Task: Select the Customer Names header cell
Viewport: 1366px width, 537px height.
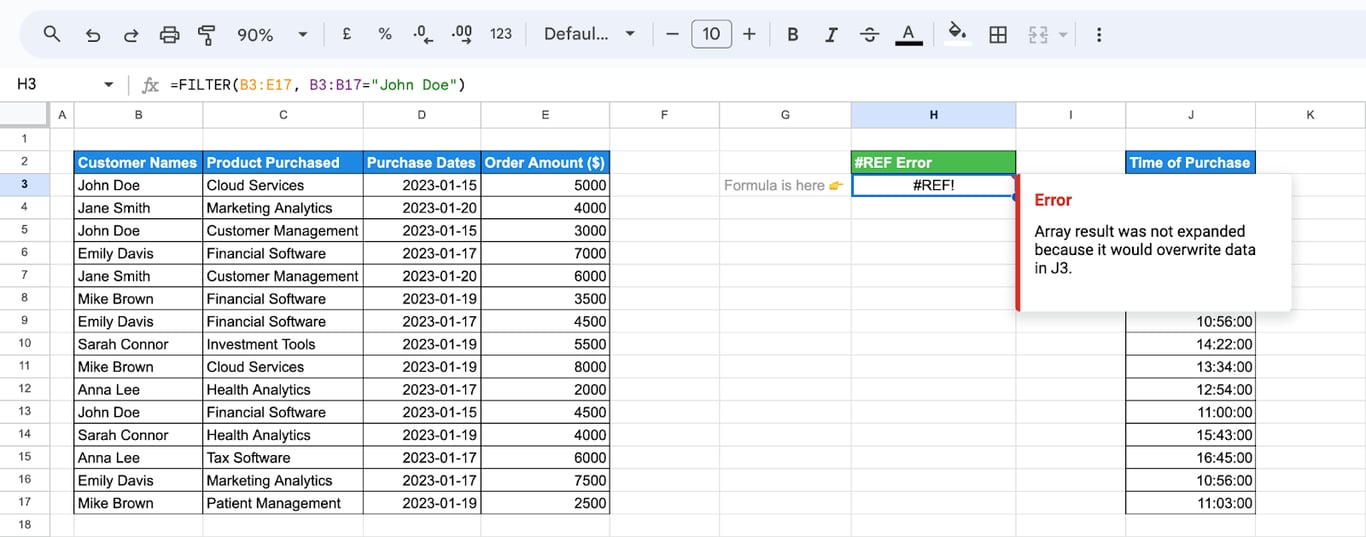Action: click(x=138, y=162)
